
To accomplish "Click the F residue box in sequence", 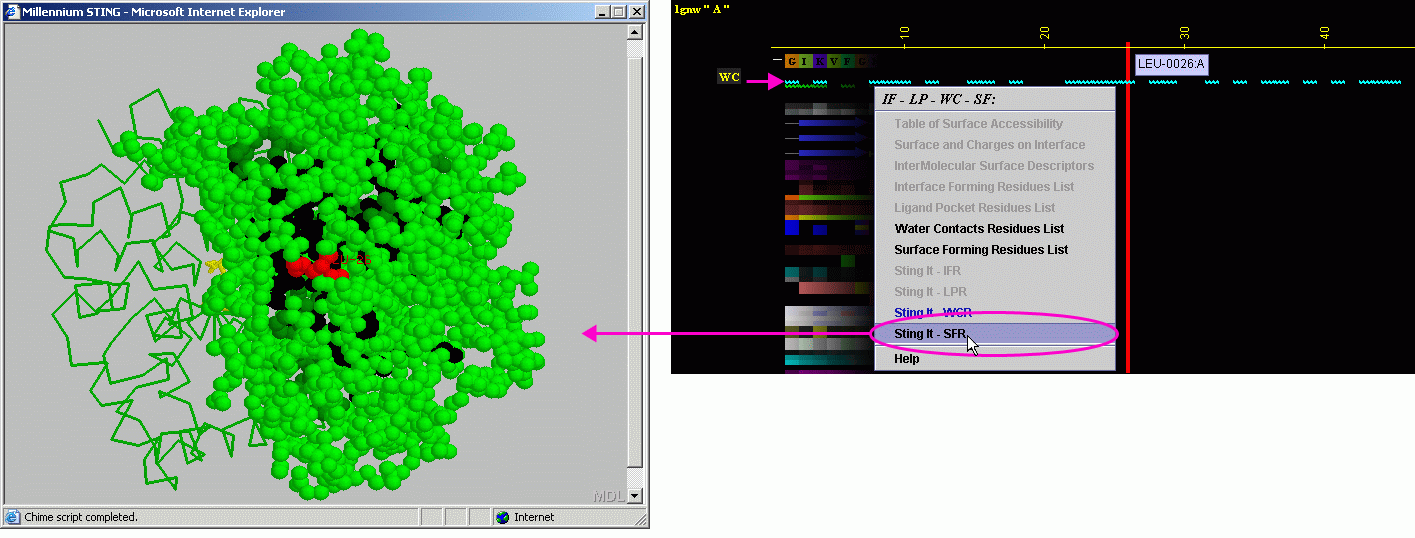I will (848, 61).
